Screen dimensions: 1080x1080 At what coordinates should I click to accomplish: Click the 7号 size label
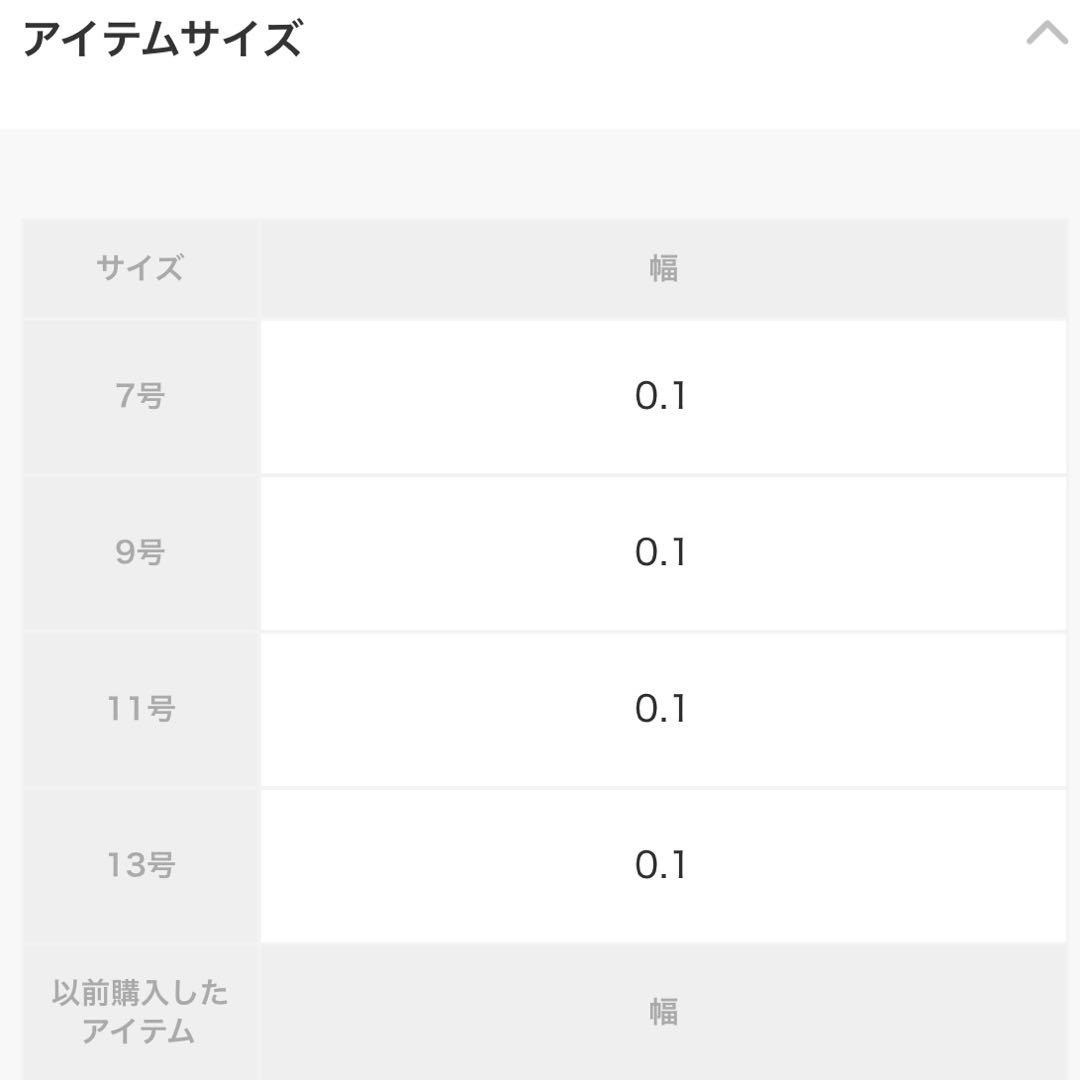pyautogui.click(x=140, y=395)
